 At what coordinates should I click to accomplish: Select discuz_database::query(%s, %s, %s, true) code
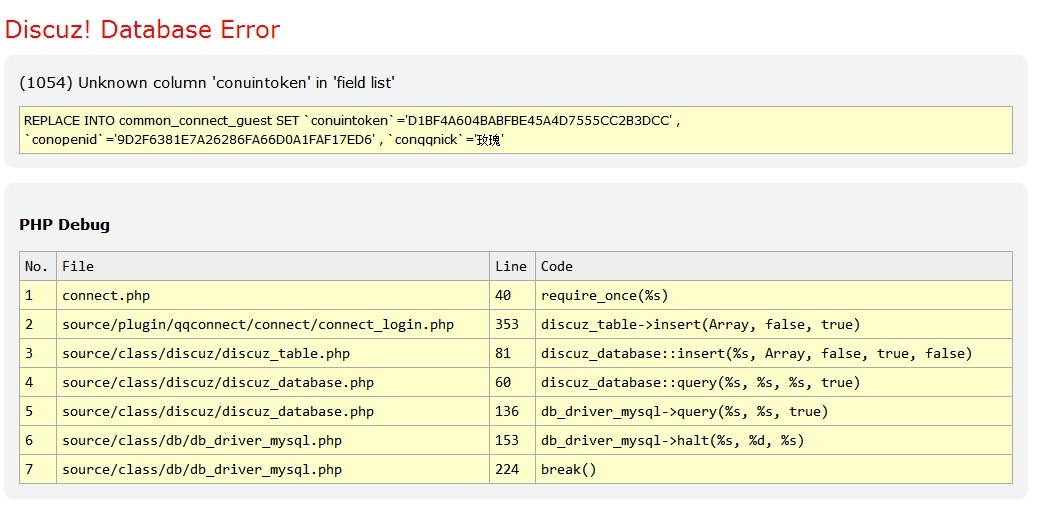700,383
